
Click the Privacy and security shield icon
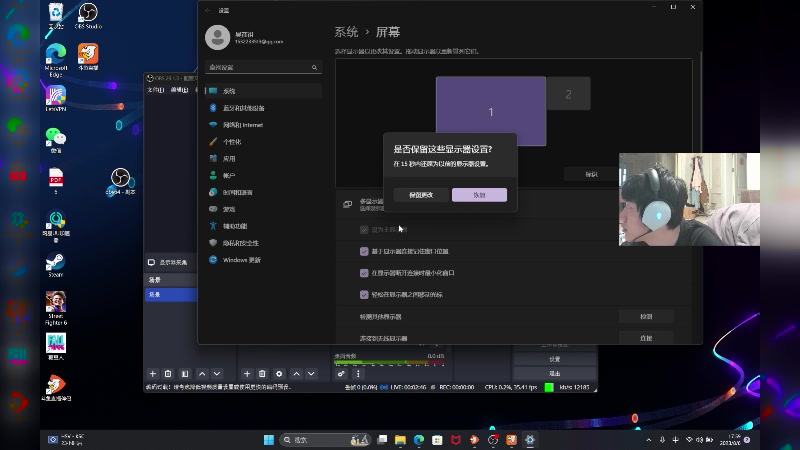(x=213, y=242)
